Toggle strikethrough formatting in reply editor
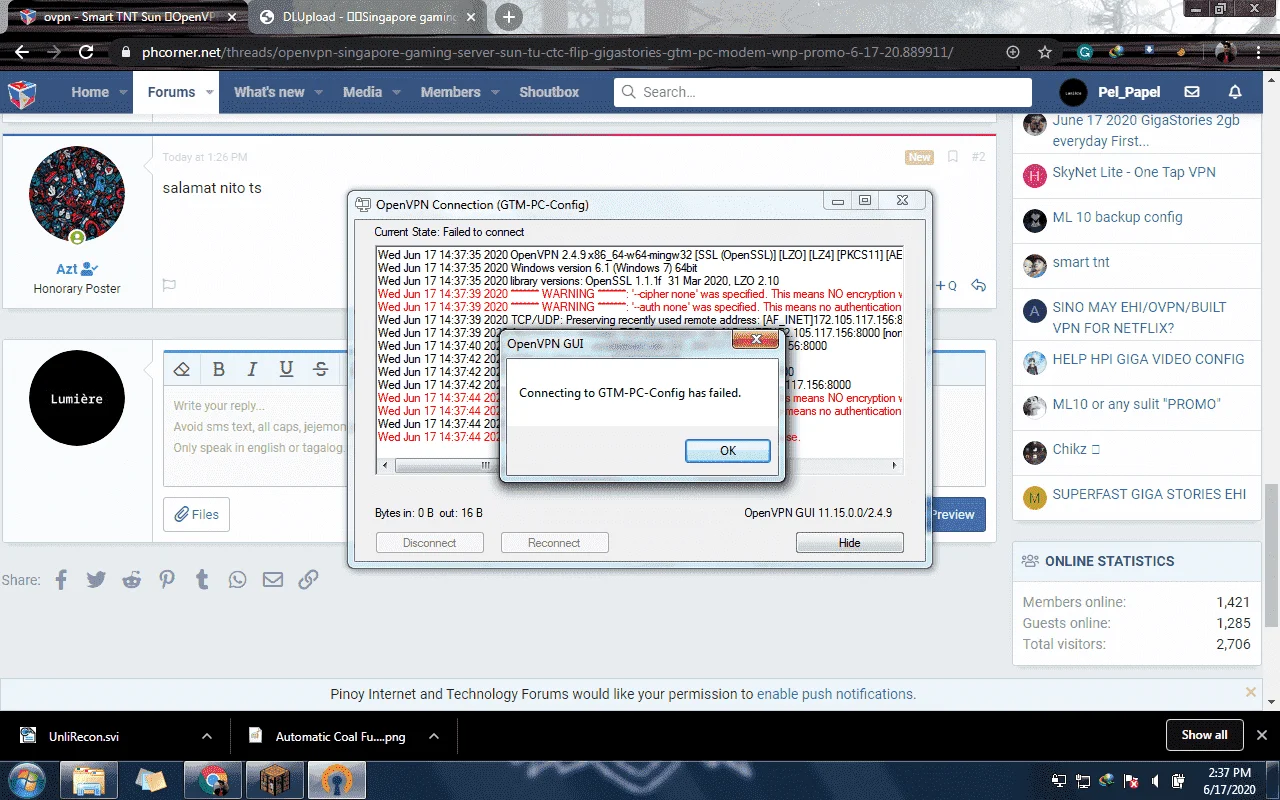The height and width of the screenshot is (800, 1280). [x=320, y=369]
